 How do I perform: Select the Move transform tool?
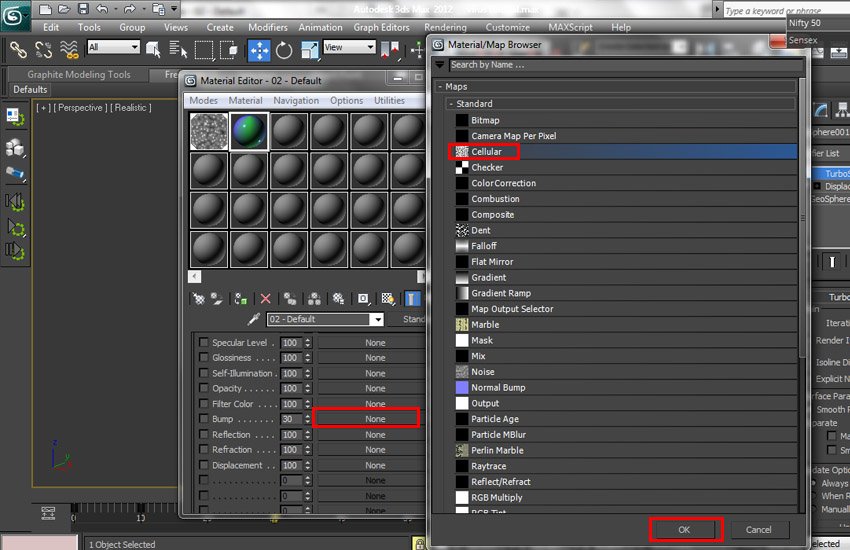tap(258, 49)
